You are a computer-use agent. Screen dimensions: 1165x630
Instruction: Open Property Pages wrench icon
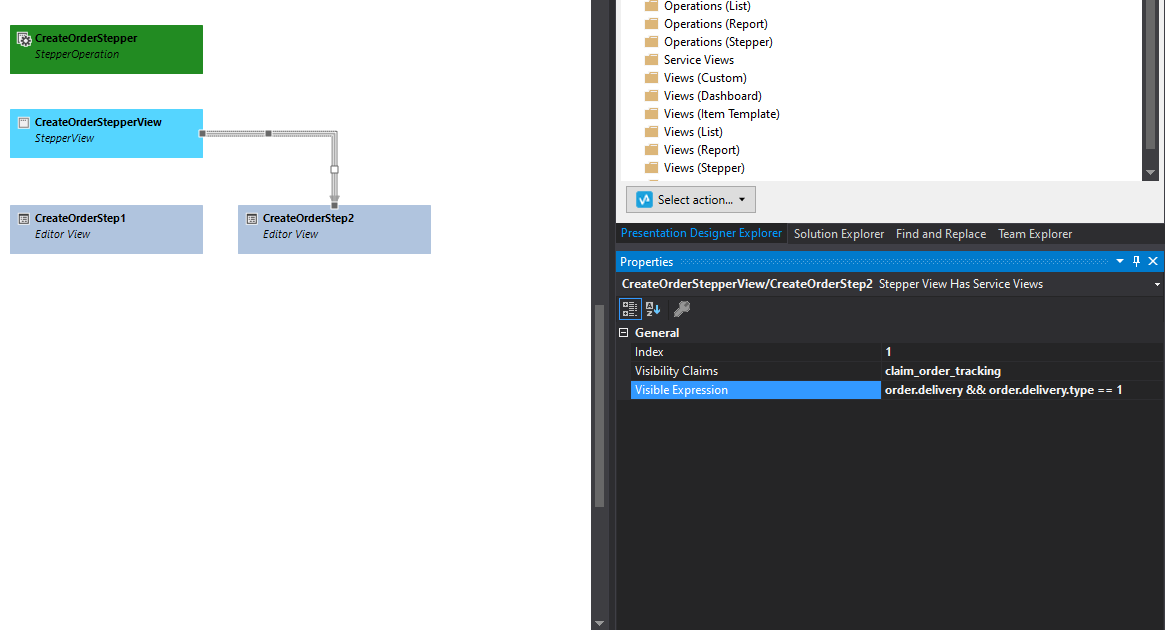click(x=681, y=308)
